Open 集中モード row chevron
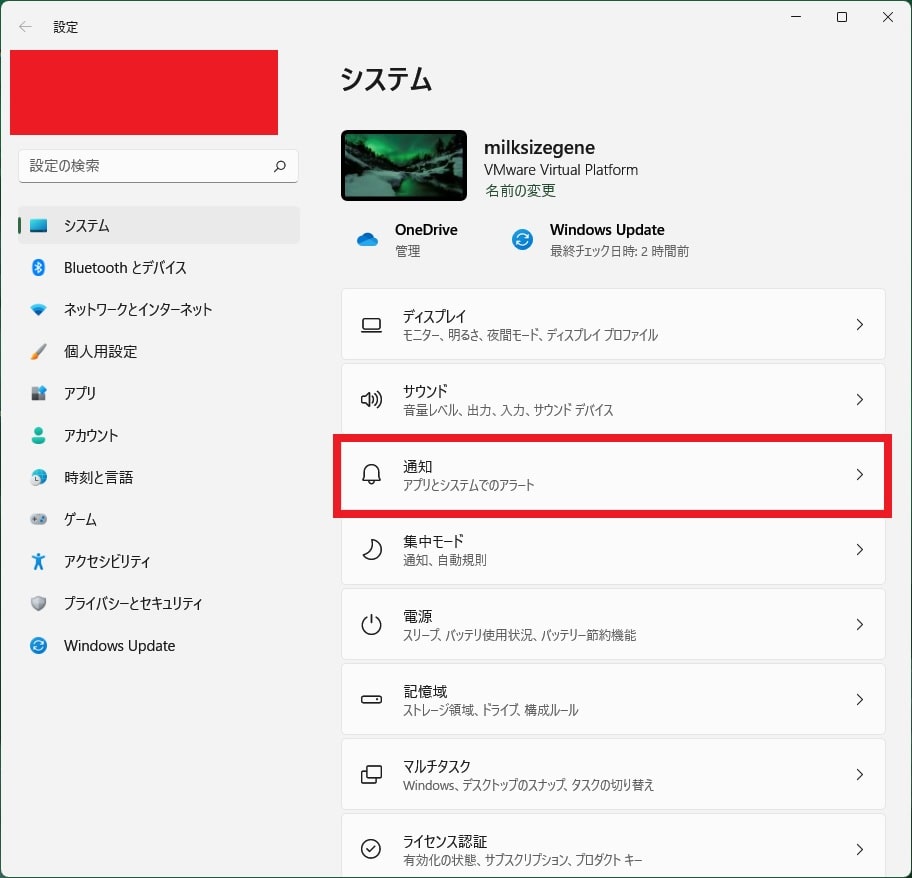This screenshot has height=878, width=912. pos(860,549)
